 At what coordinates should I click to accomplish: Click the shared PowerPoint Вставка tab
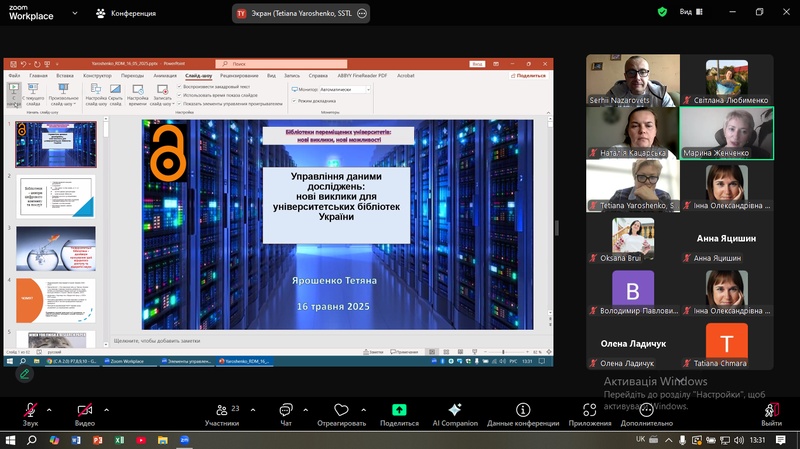pos(65,76)
